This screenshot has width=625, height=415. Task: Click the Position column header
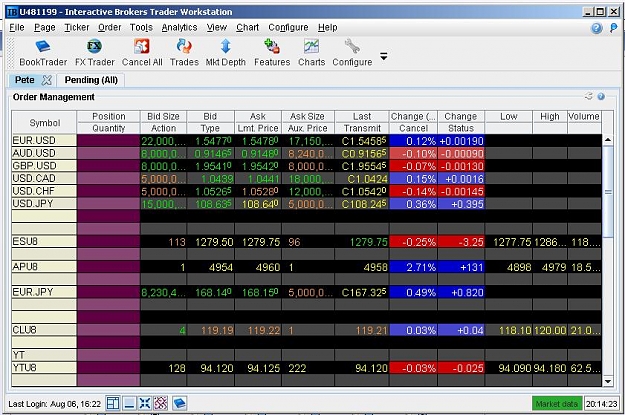108,116
